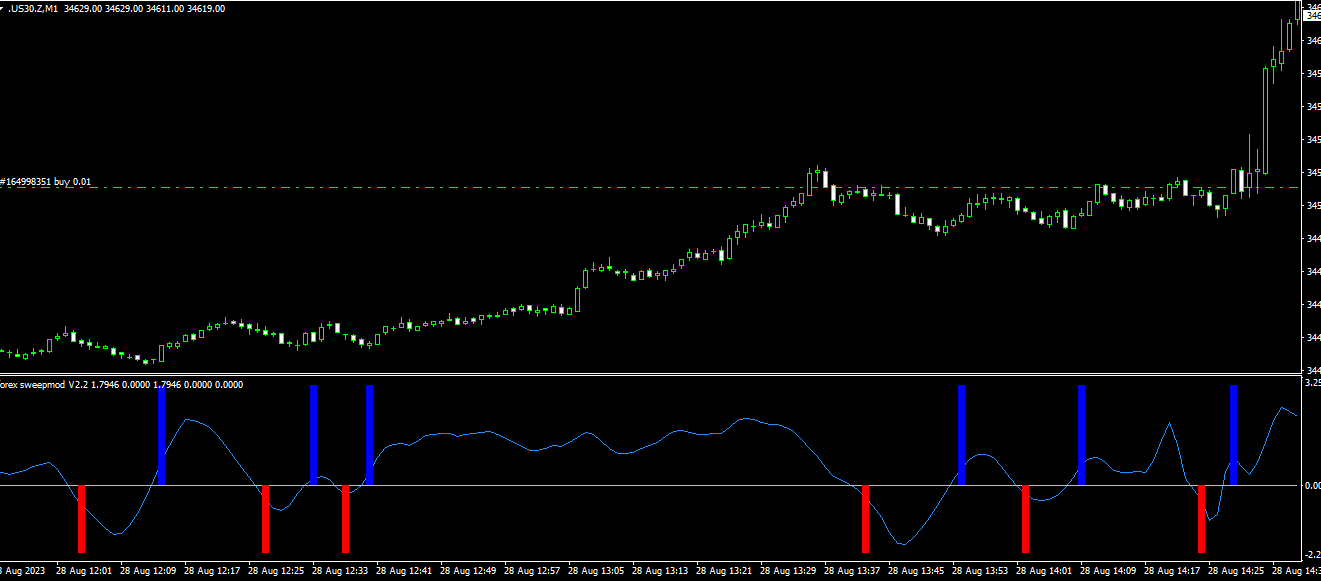Click the red signal bar nearest 28 Aug 12:25
This screenshot has width=1321, height=581.
(x=265, y=519)
